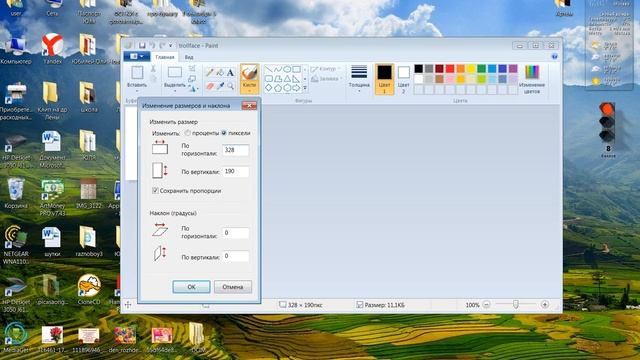Screen dimensions: 640x360
Task: Click the MediaGet desktop shortcut
Action: click(x=16, y=338)
